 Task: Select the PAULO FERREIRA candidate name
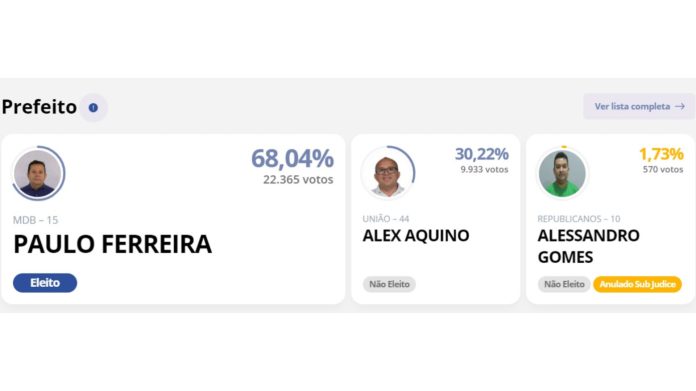pos(113,244)
